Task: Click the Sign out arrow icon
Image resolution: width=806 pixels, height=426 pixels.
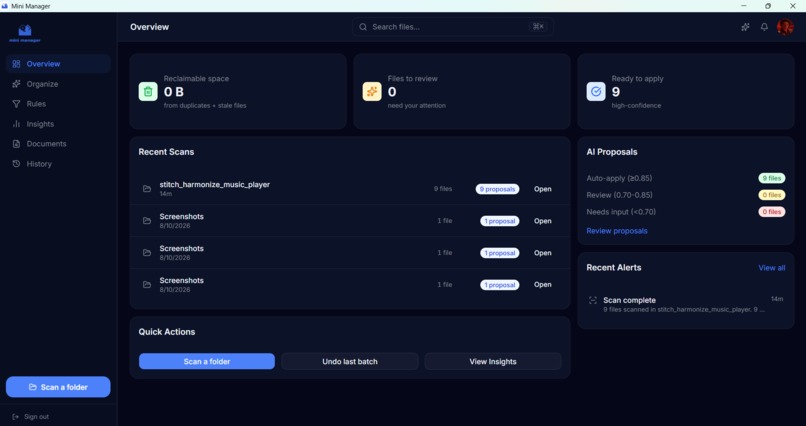Action: 15,417
